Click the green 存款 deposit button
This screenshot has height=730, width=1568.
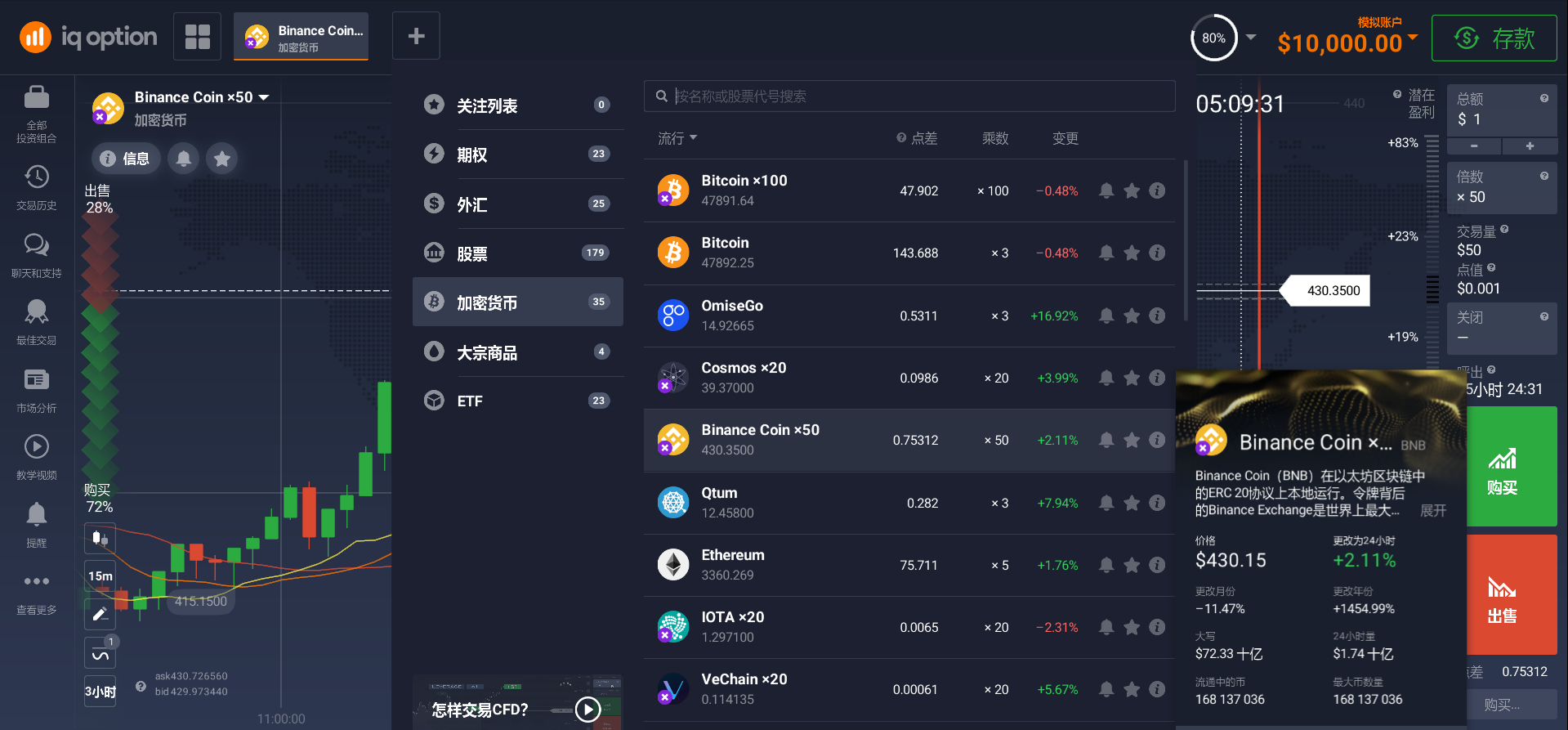1494,38
